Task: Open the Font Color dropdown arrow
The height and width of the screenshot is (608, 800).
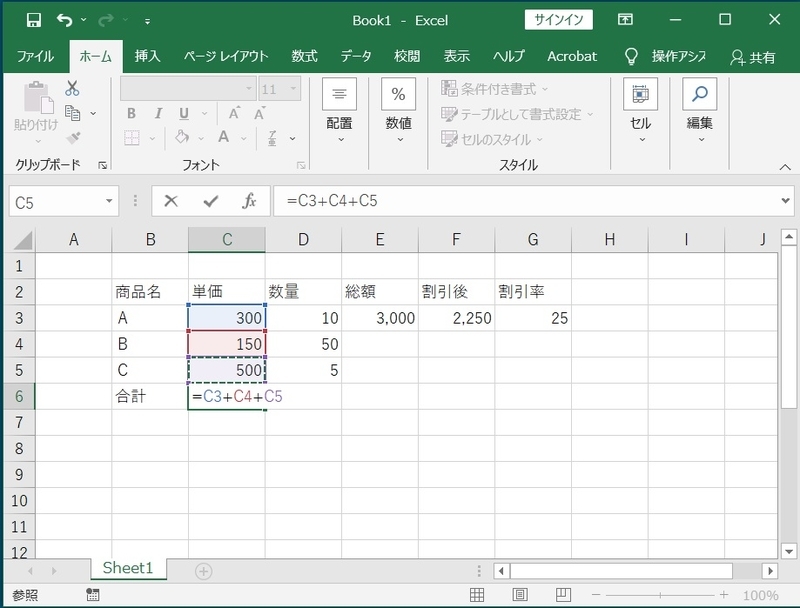Action: point(242,137)
